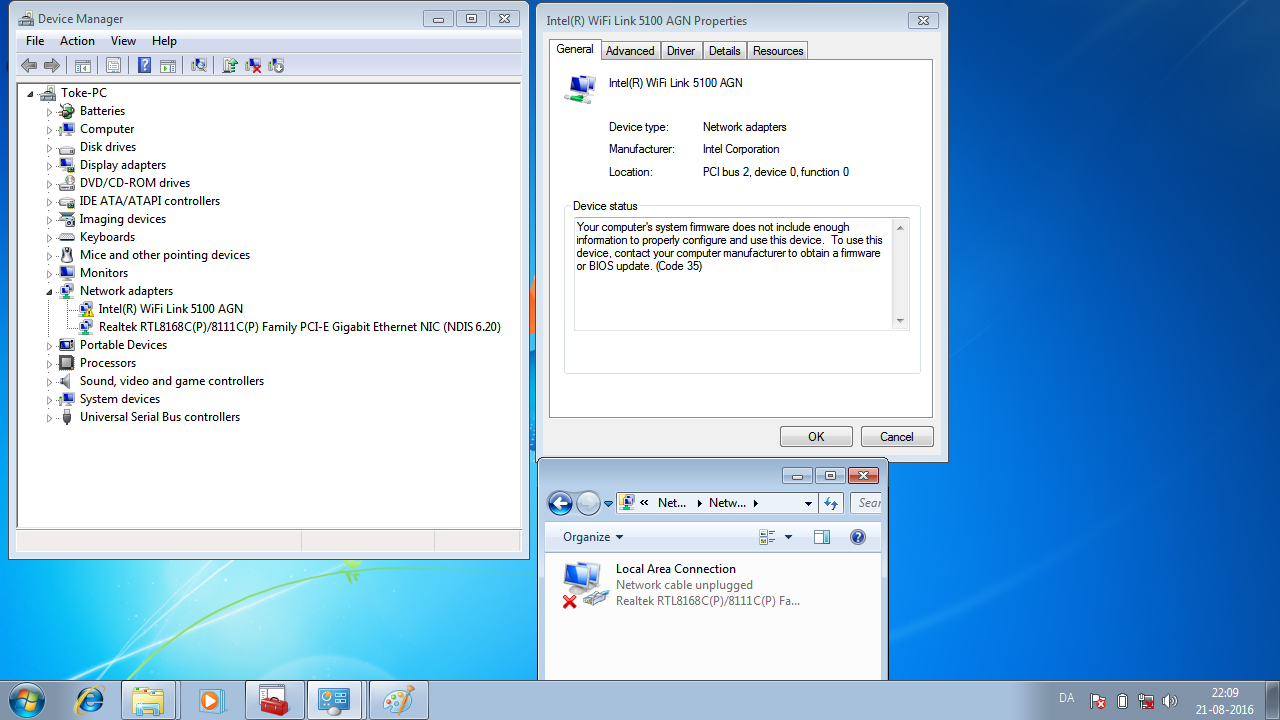Open Windows Media Player from the taskbar
The width and height of the screenshot is (1280, 720).
tap(211, 700)
